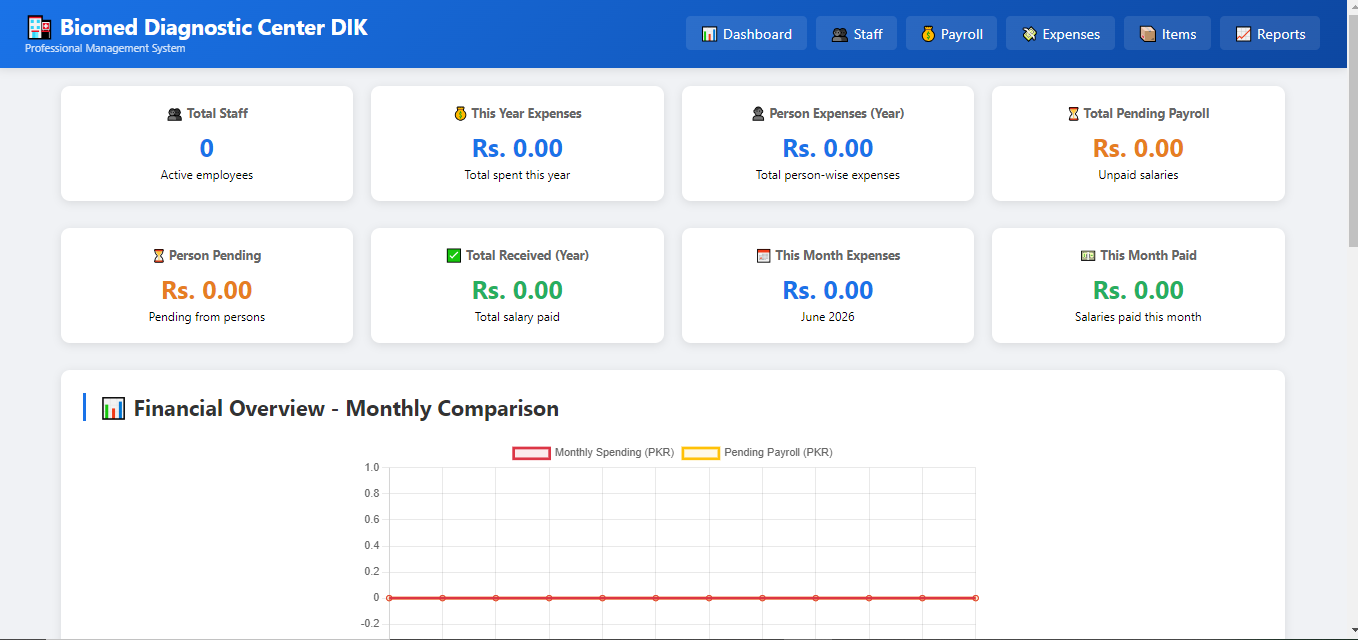
Task: Open the Reports page
Action: [x=1270, y=34]
